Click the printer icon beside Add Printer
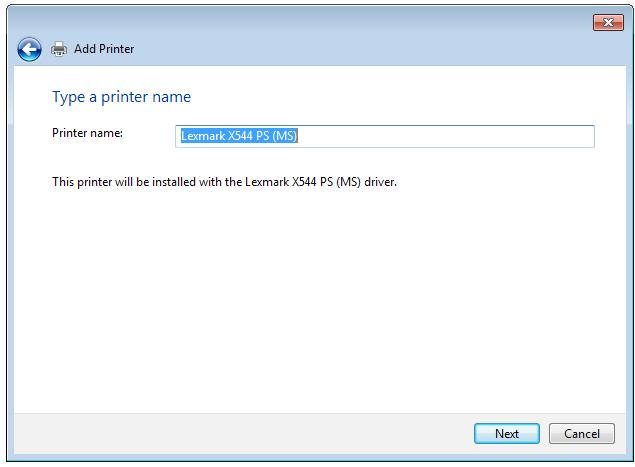This screenshot has height=467, width=635. click(x=59, y=49)
